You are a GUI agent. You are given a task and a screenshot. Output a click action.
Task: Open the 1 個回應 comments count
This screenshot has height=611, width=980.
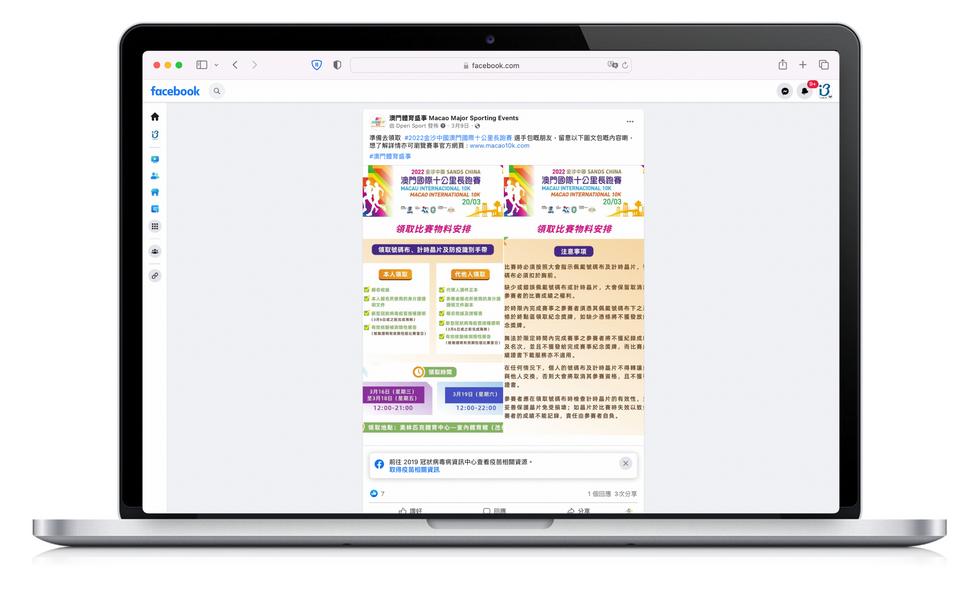tap(599, 494)
